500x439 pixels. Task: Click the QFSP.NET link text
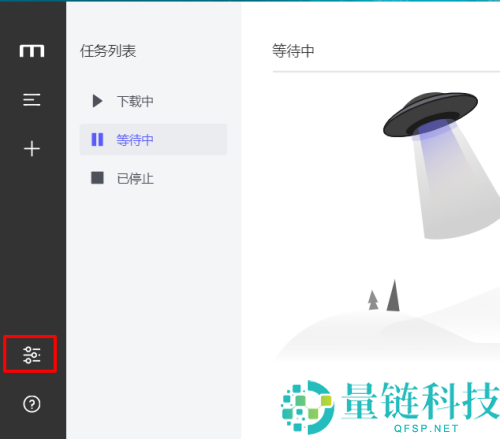coord(426,428)
